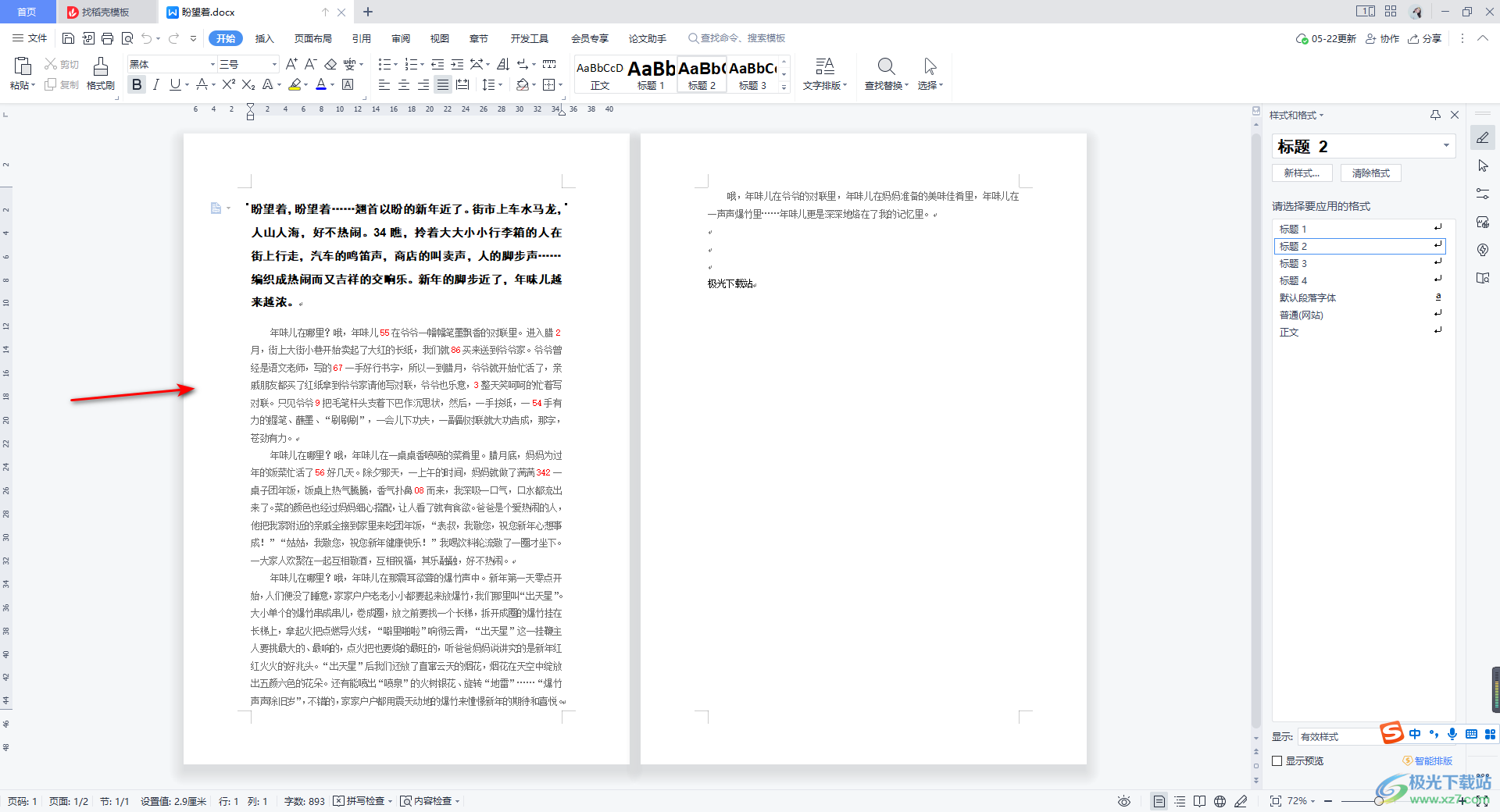The width and height of the screenshot is (1500, 812).
Task: Pin the Styles and Formatting panel
Action: point(1435,115)
